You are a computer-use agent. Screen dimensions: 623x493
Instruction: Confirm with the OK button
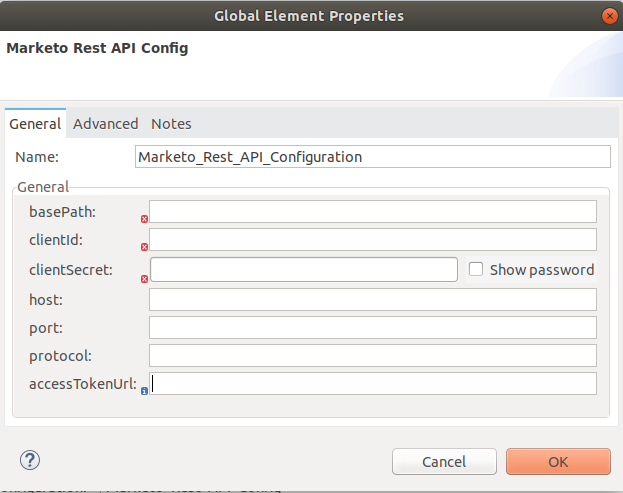[x=558, y=461]
